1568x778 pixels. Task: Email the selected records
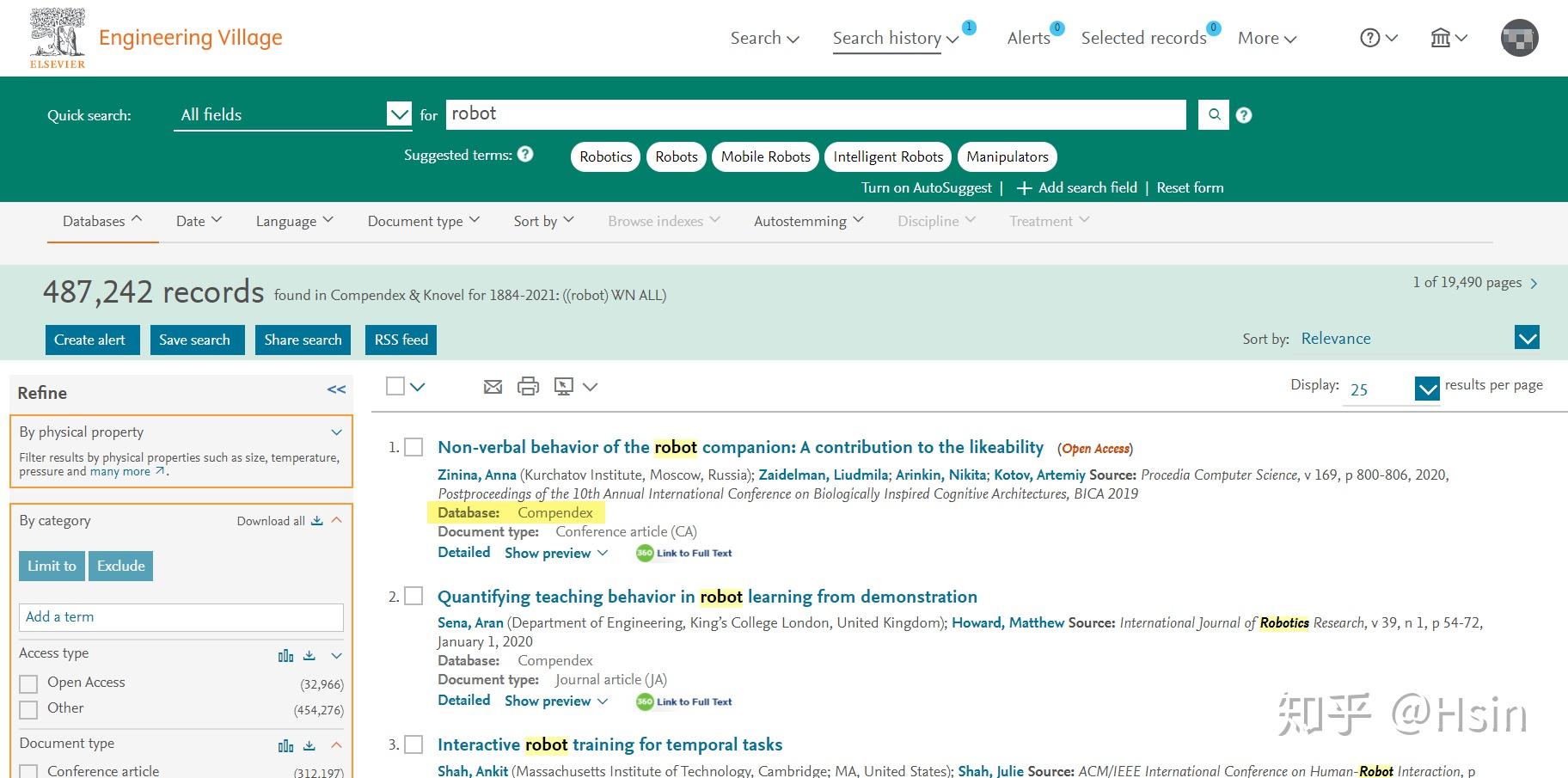493,387
